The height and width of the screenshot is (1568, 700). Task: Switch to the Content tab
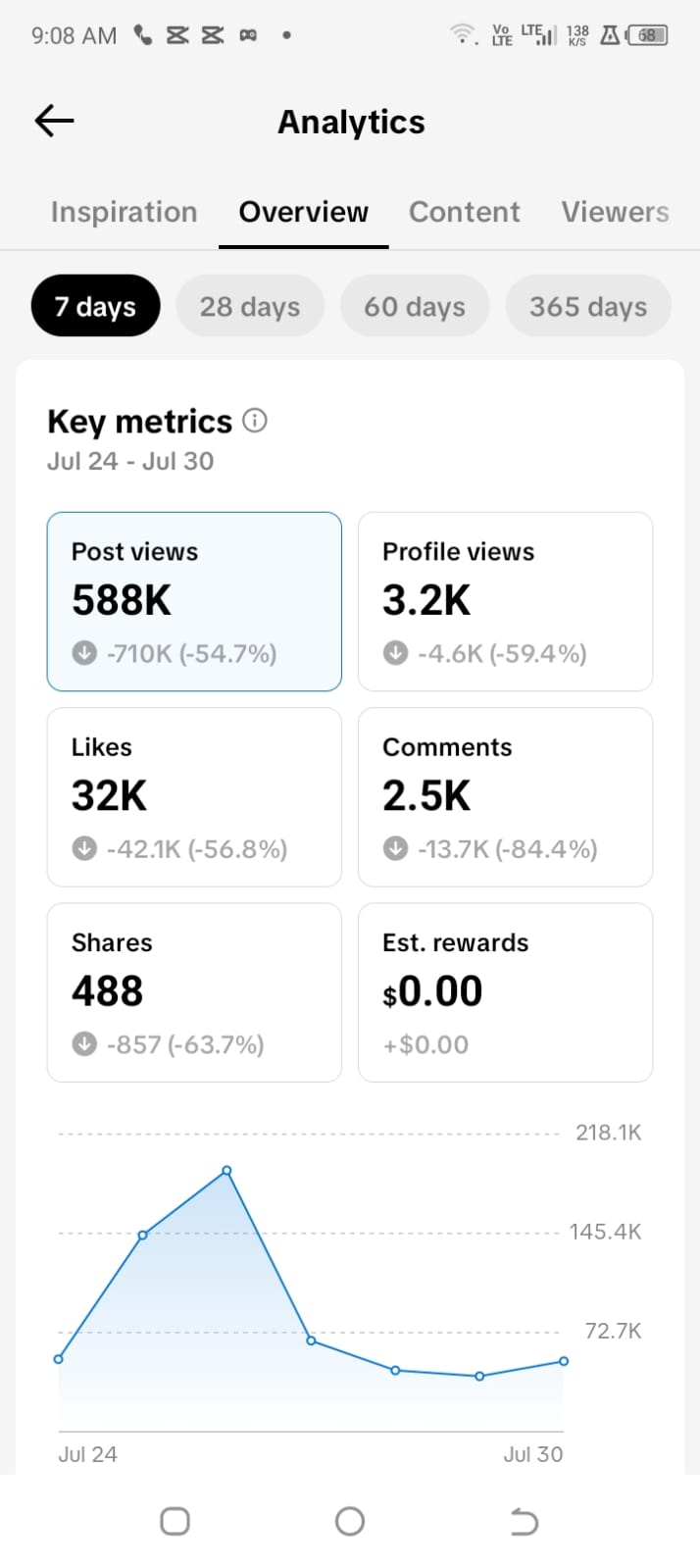point(465,212)
